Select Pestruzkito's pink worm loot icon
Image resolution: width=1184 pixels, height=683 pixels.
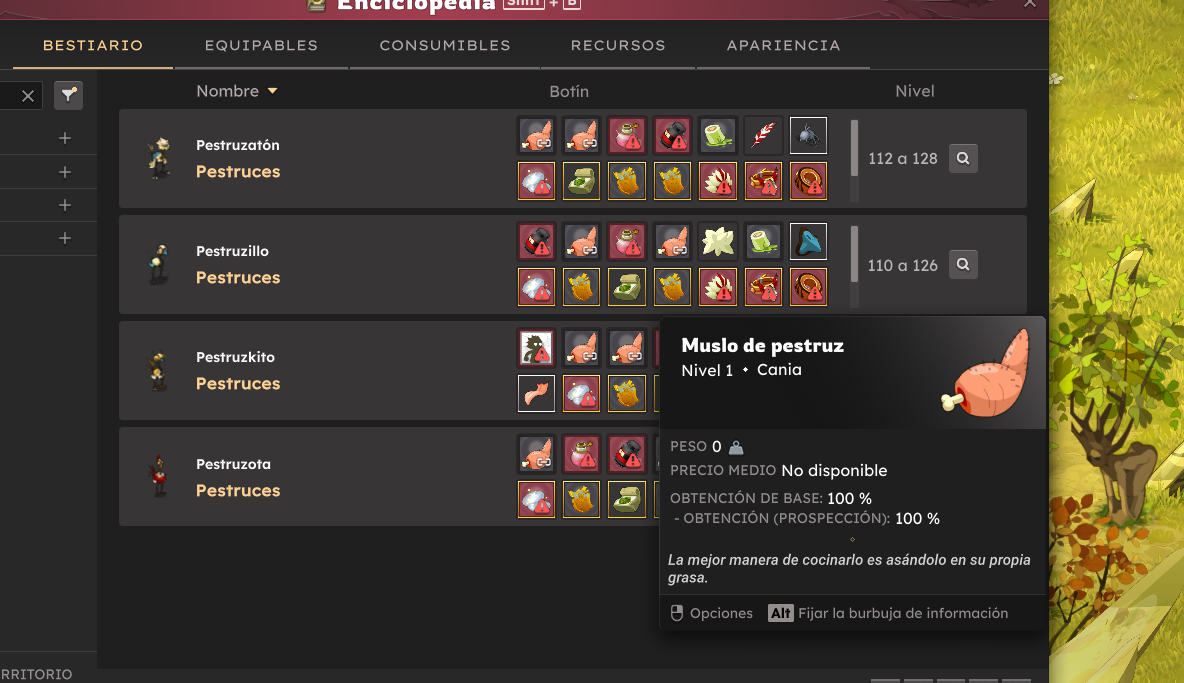click(536, 393)
